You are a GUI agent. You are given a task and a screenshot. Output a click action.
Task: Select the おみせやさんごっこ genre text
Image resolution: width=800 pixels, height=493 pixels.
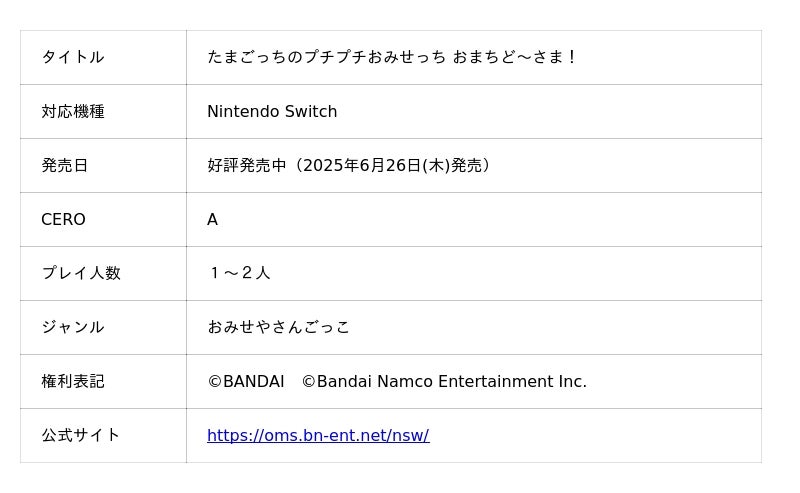coord(279,328)
